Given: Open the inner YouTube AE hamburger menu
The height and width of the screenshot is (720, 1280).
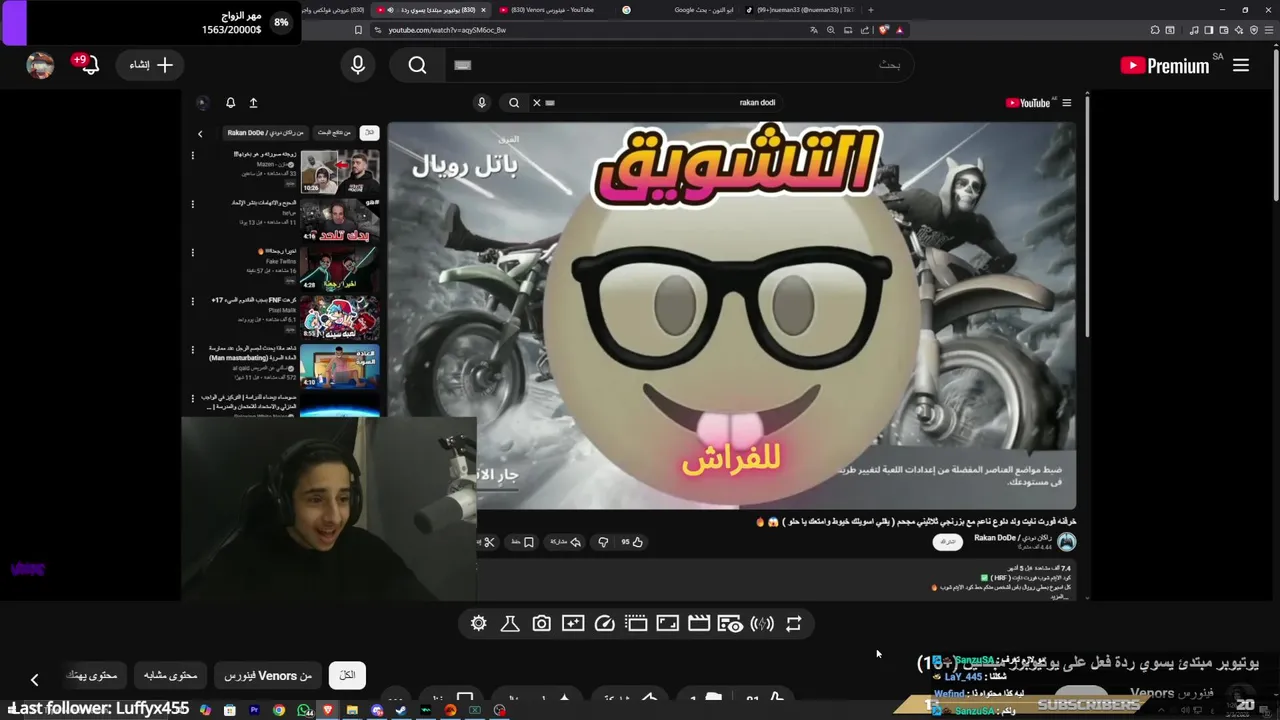Looking at the screenshot, I should [1066, 103].
